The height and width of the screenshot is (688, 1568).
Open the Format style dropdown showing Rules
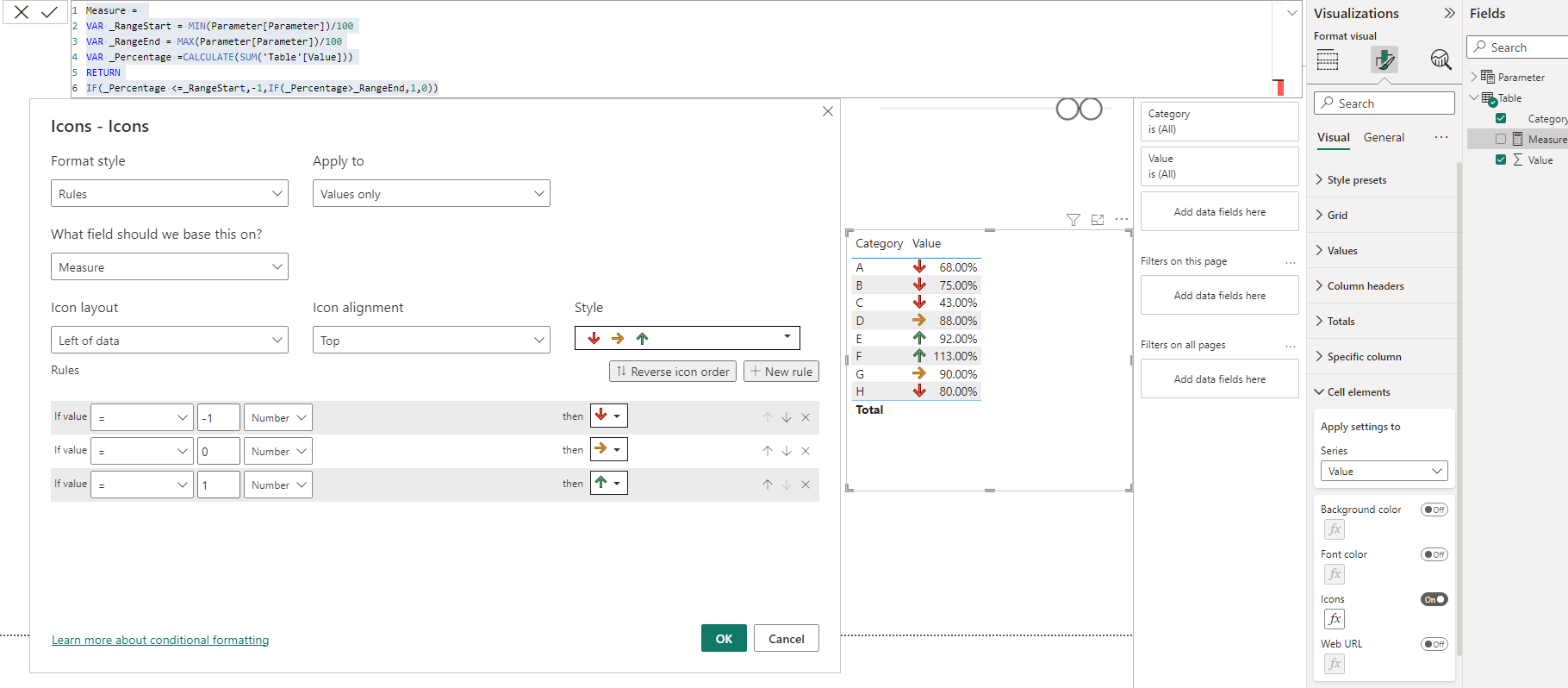[170, 194]
